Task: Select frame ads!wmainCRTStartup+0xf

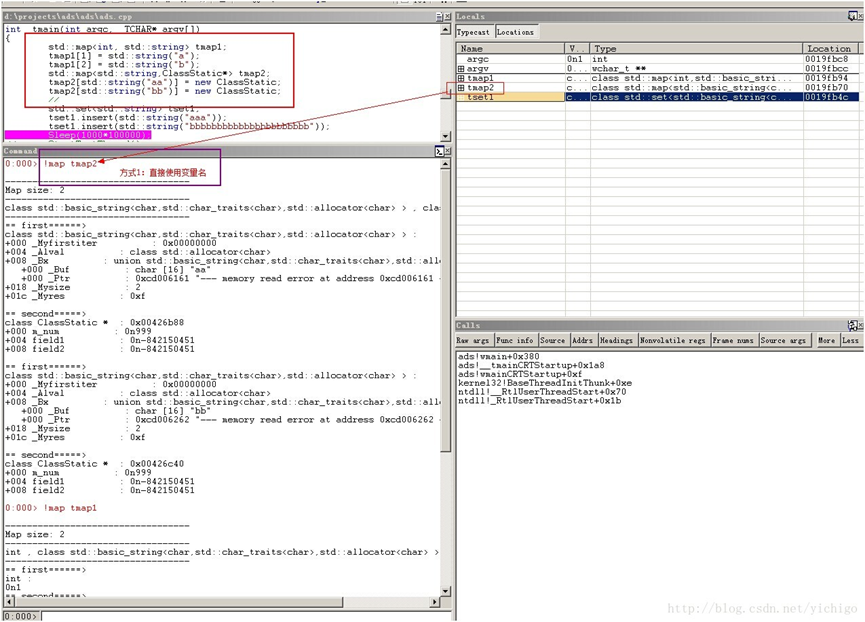Action: [520, 374]
